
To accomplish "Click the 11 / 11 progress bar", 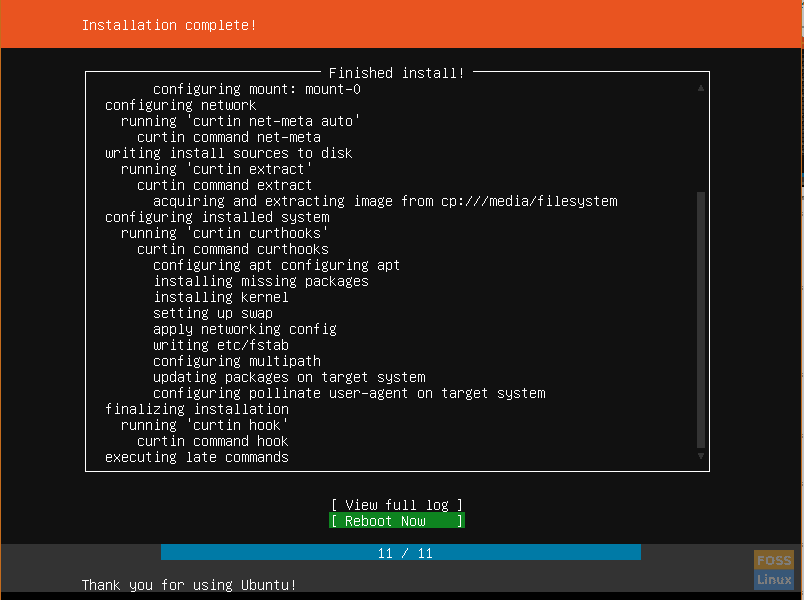I will (x=400, y=552).
